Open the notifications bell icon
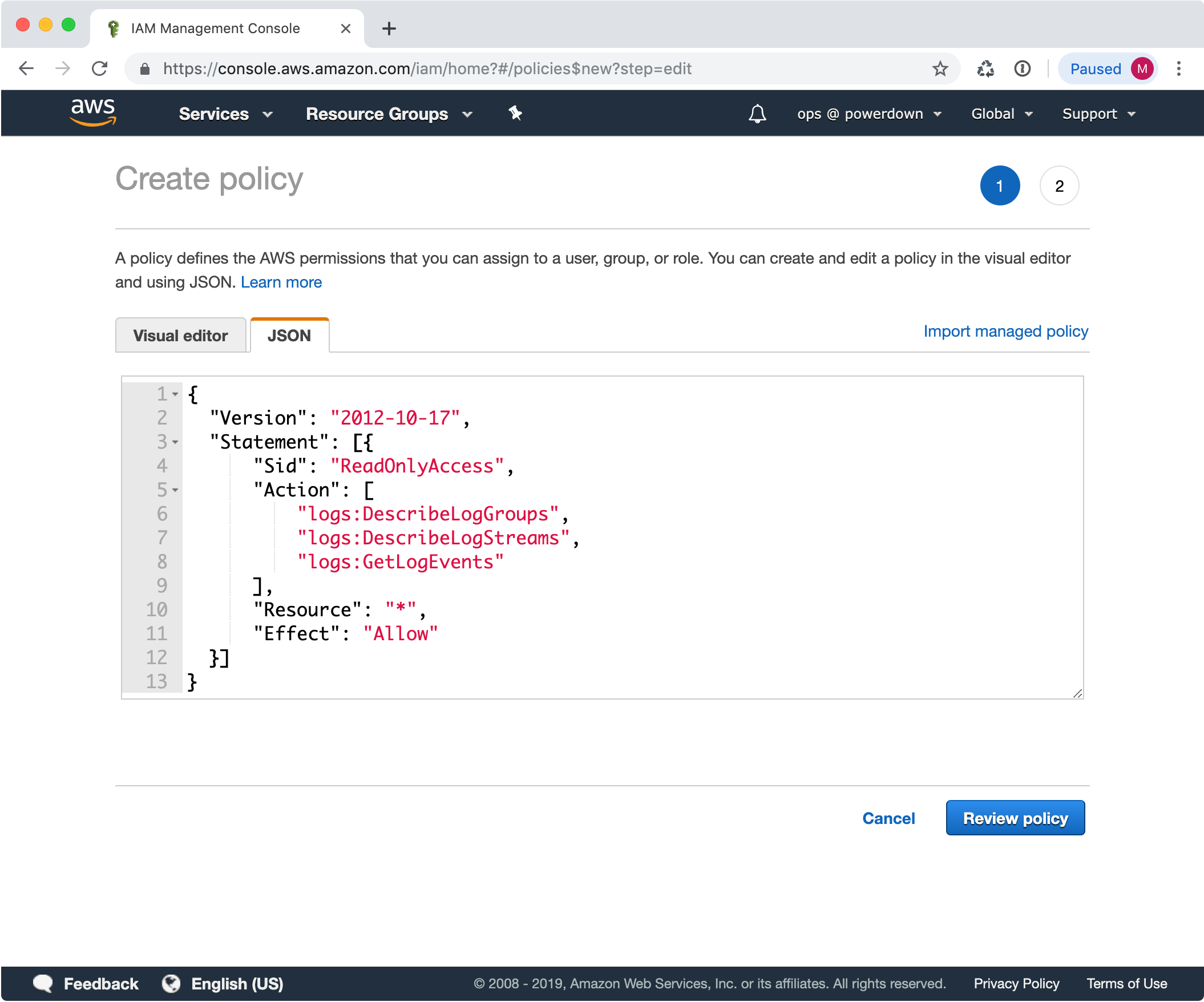 pyautogui.click(x=757, y=114)
